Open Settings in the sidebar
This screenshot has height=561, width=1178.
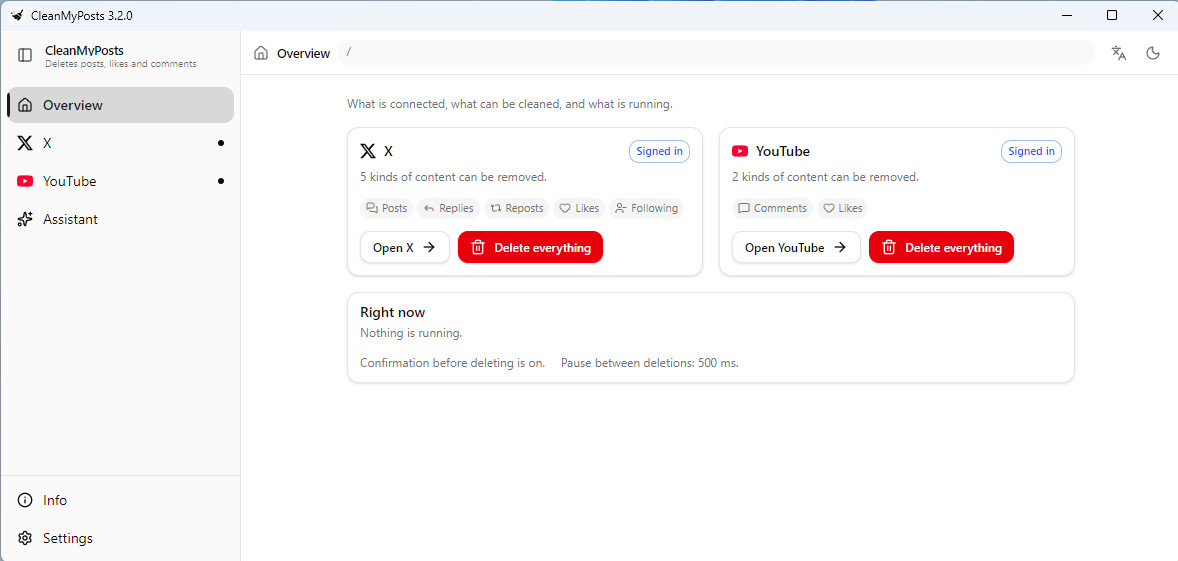point(121,538)
